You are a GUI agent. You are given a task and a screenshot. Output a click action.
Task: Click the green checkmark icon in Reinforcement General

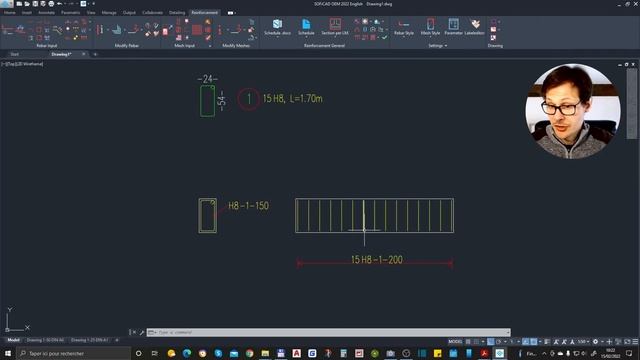click(384, 37)
